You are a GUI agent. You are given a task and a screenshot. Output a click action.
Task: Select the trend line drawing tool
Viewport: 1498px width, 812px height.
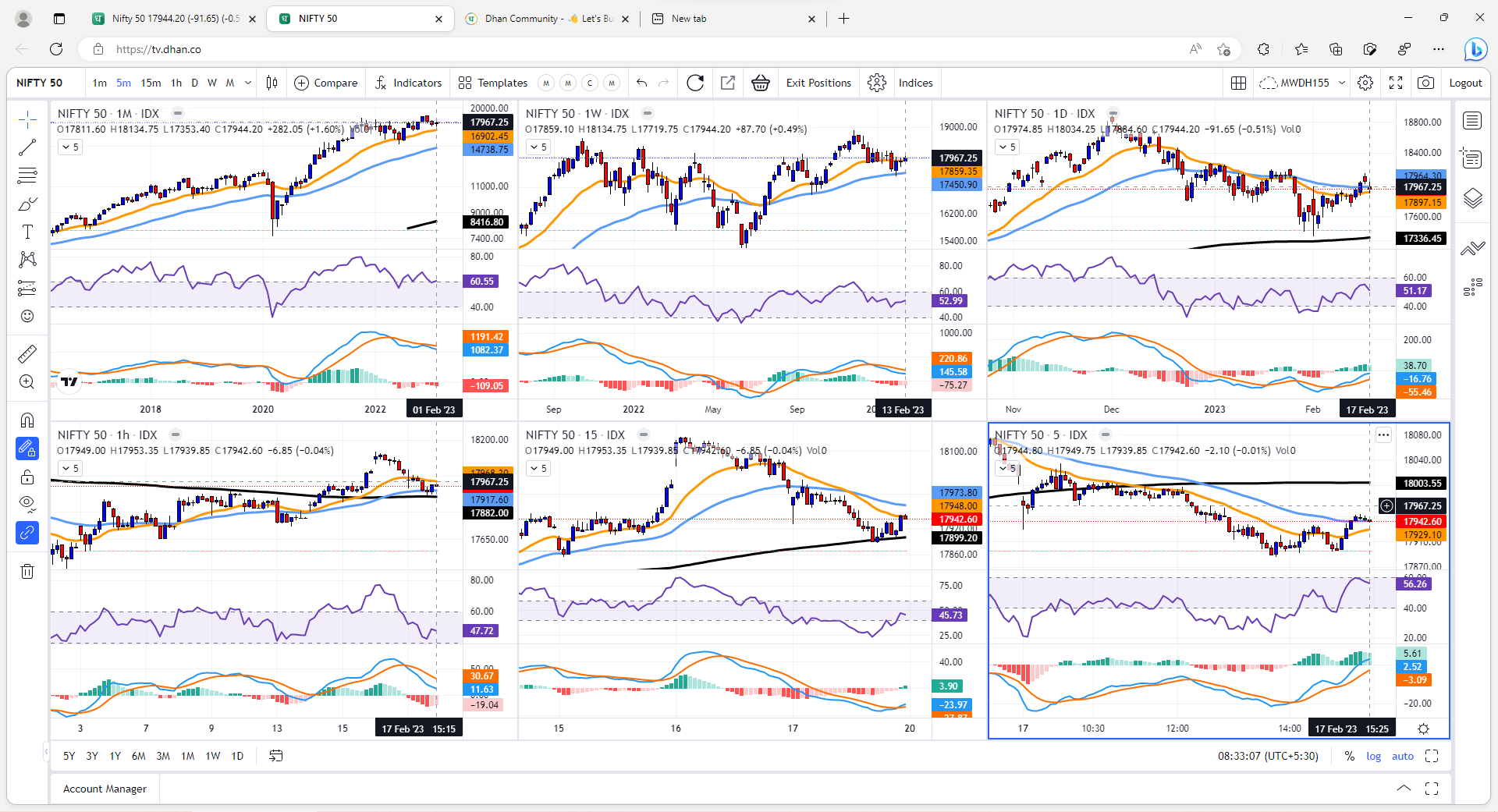(x=27, y=147)
